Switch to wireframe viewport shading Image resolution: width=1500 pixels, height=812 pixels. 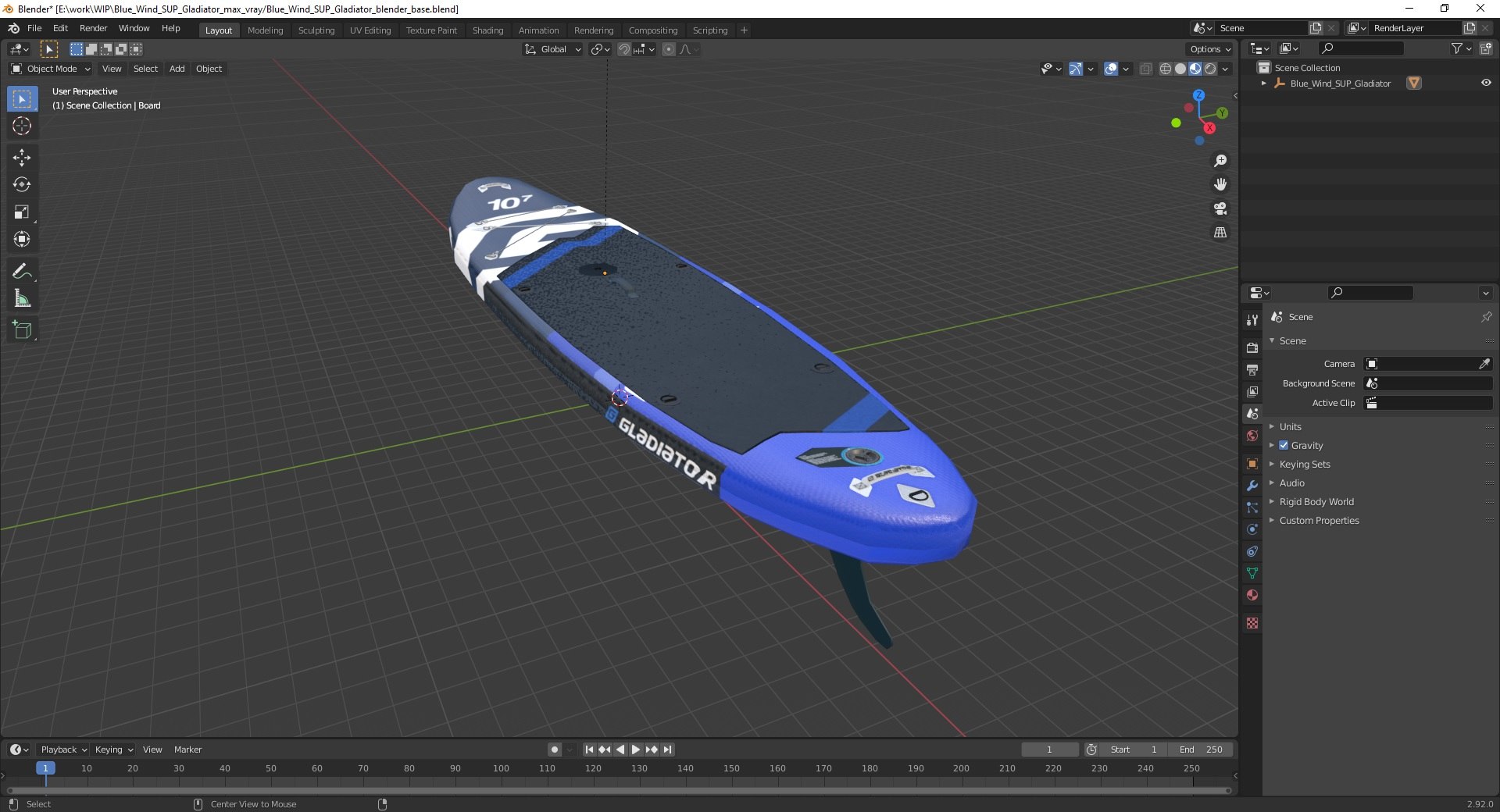pyautogui.click(x=1166, y=69)
